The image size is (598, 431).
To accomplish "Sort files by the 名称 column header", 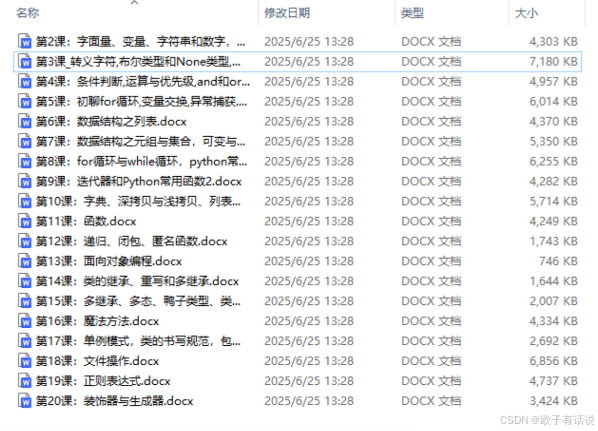I will click(27, 13).
